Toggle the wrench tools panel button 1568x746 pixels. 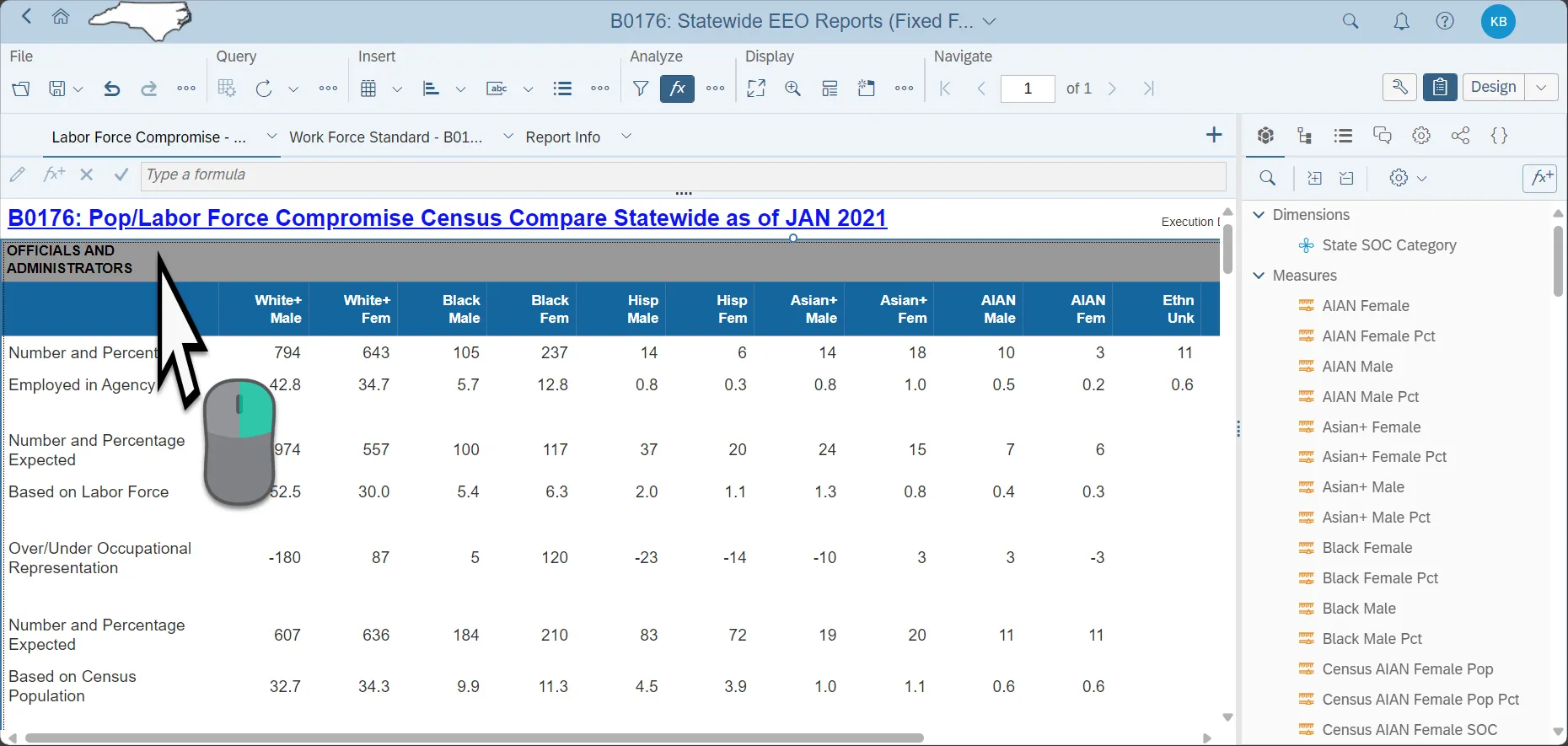tap(1399, 88)
